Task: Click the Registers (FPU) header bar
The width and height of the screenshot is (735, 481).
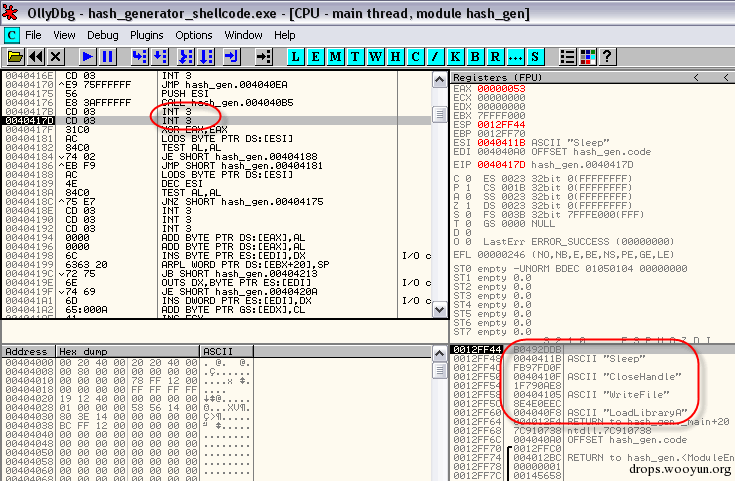Action: (593, 77)
